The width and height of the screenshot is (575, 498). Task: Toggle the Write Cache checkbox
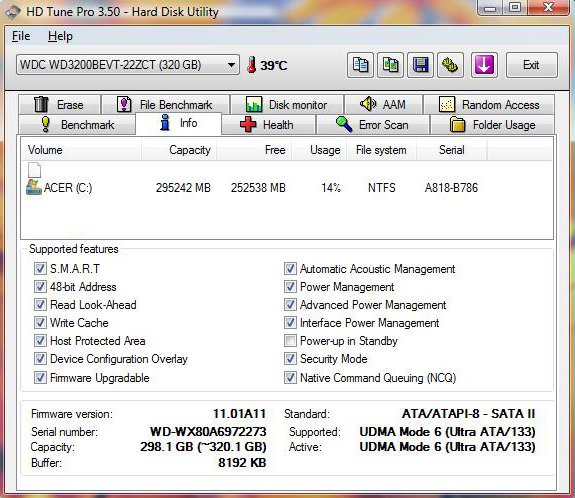tap(40, 323)
